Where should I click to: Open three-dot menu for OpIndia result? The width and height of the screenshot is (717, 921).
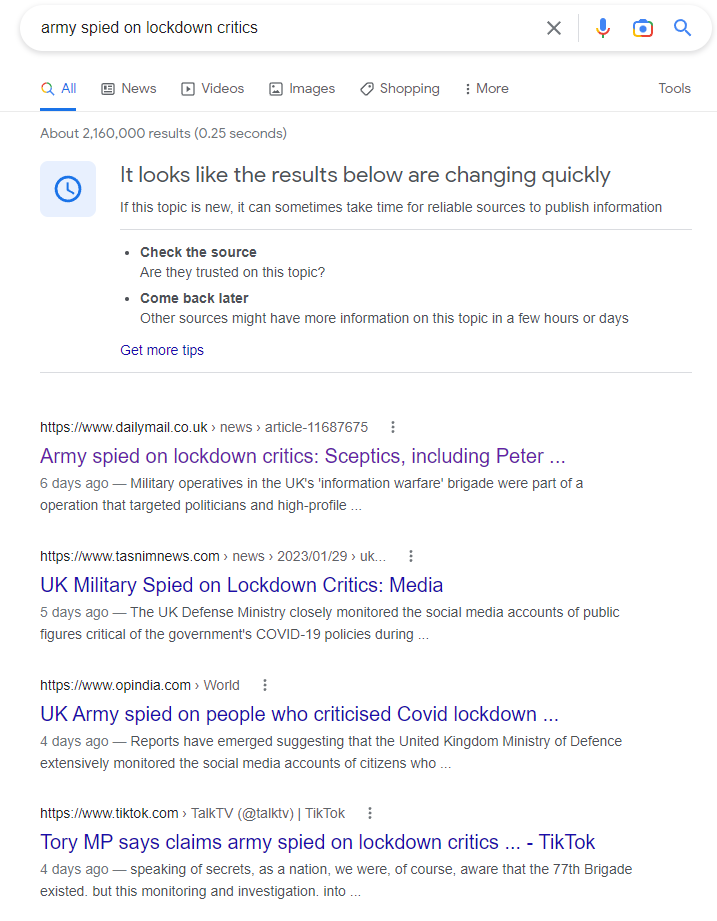pos(265,685)
